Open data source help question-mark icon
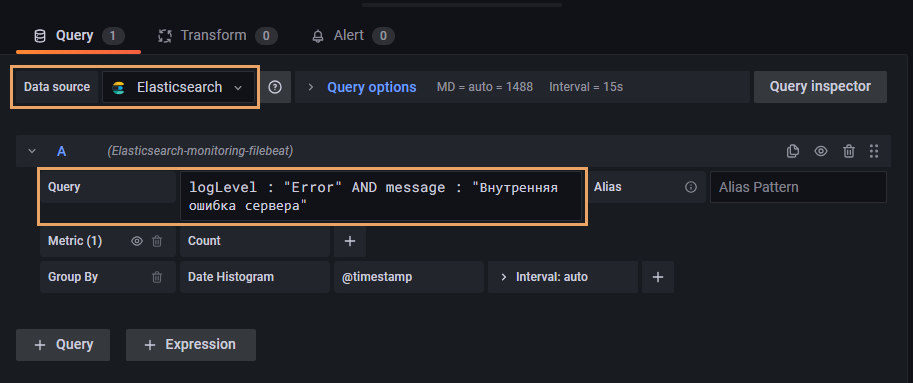This screenshot has width=913, height=383. [x=275, y=87]
